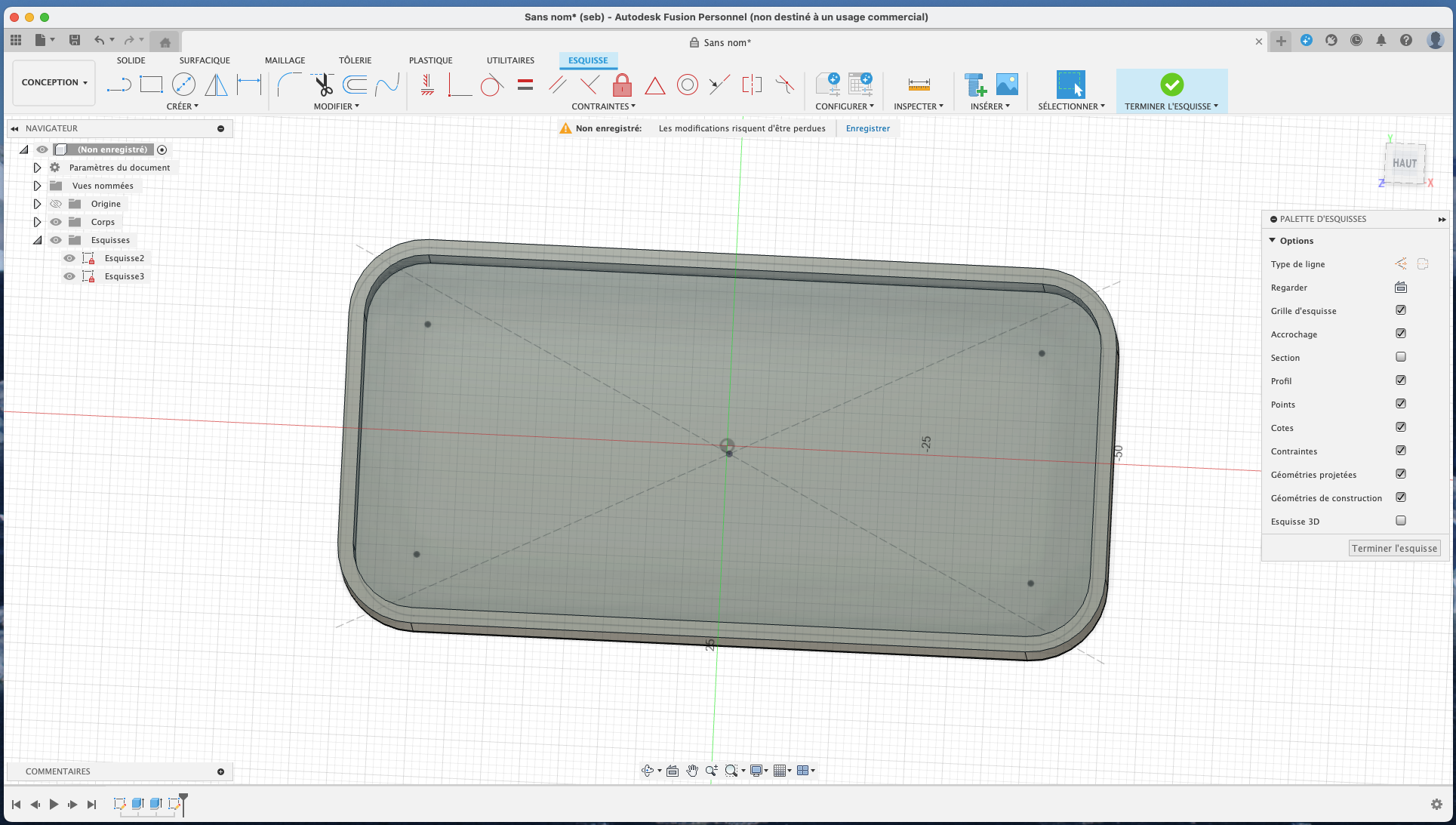The height and width of the screenshot is (825, 1456).
Task: Switch to the SURFACIQUE tab
Action: (x=205, y=60)
